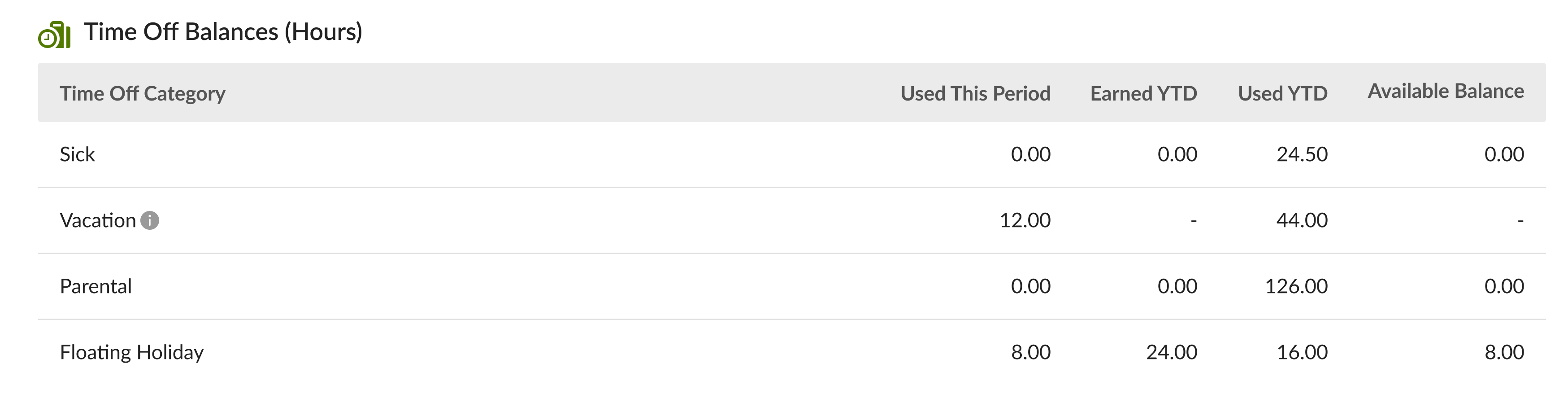Click Parental Used YTD value 126.00

pyautogui.click(x=1297, y=286)
